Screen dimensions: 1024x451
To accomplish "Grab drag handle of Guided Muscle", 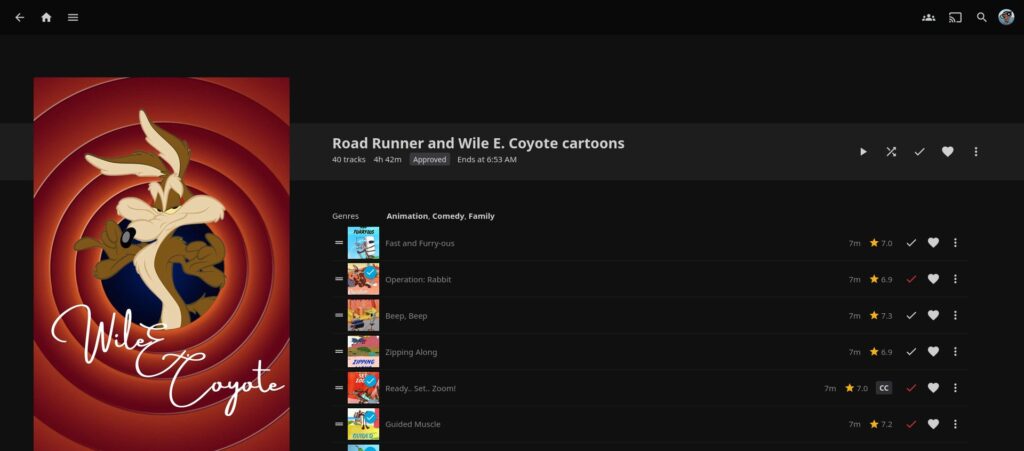I will click(x=339, y=424).
